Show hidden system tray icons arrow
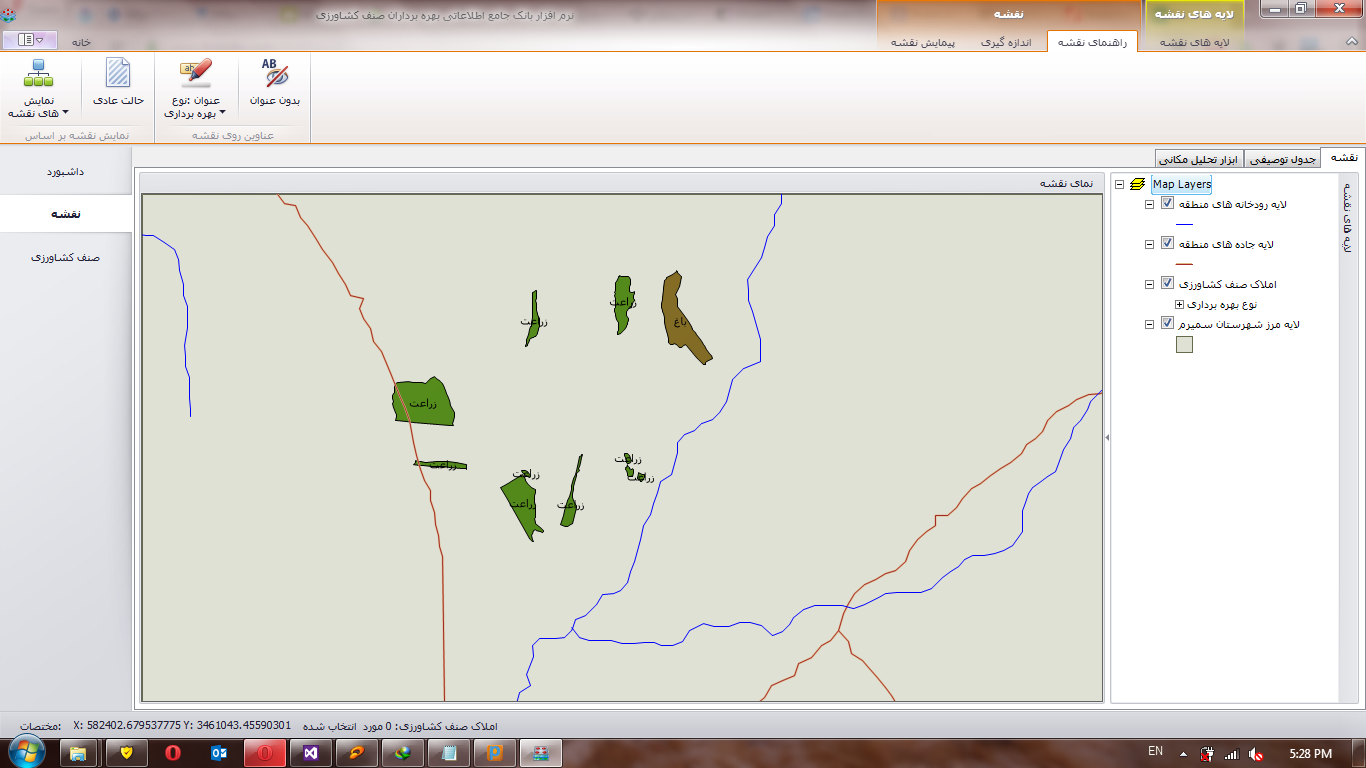 1184,753
